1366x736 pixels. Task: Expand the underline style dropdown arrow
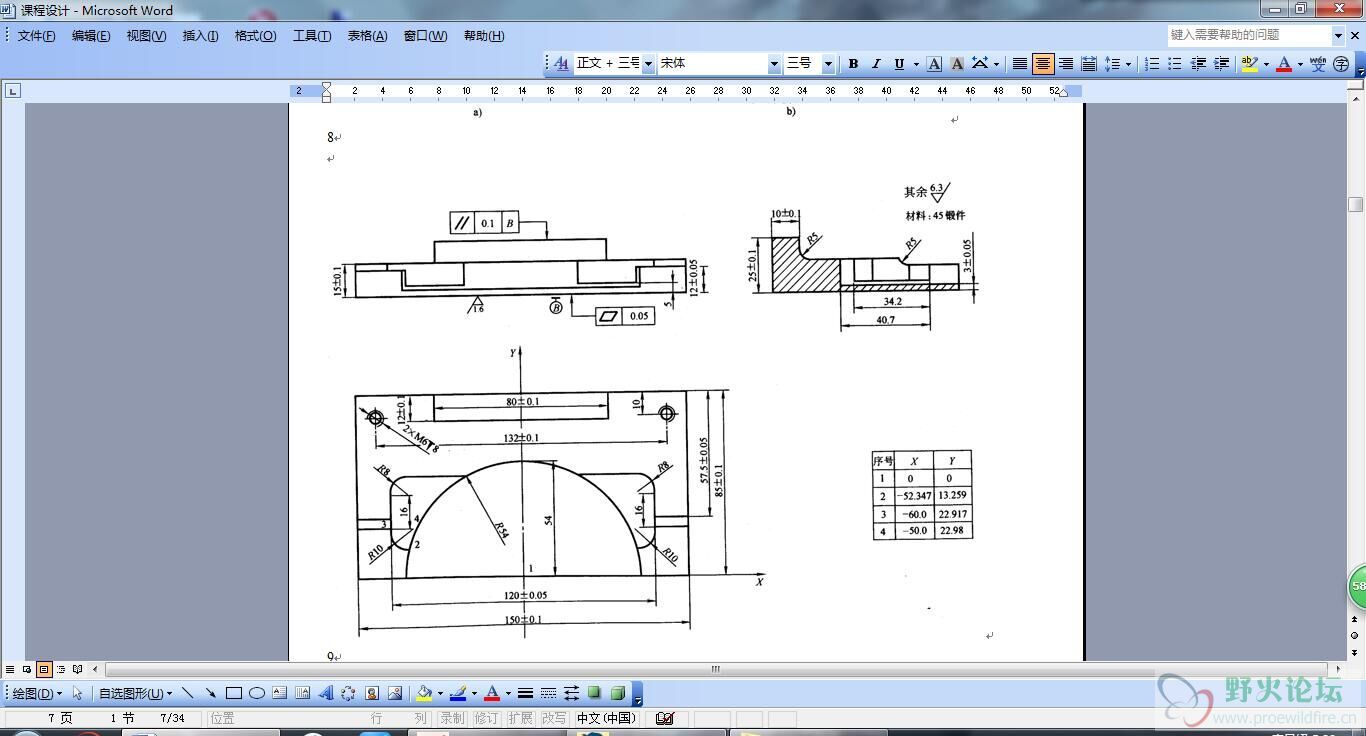tap(915, 63)
